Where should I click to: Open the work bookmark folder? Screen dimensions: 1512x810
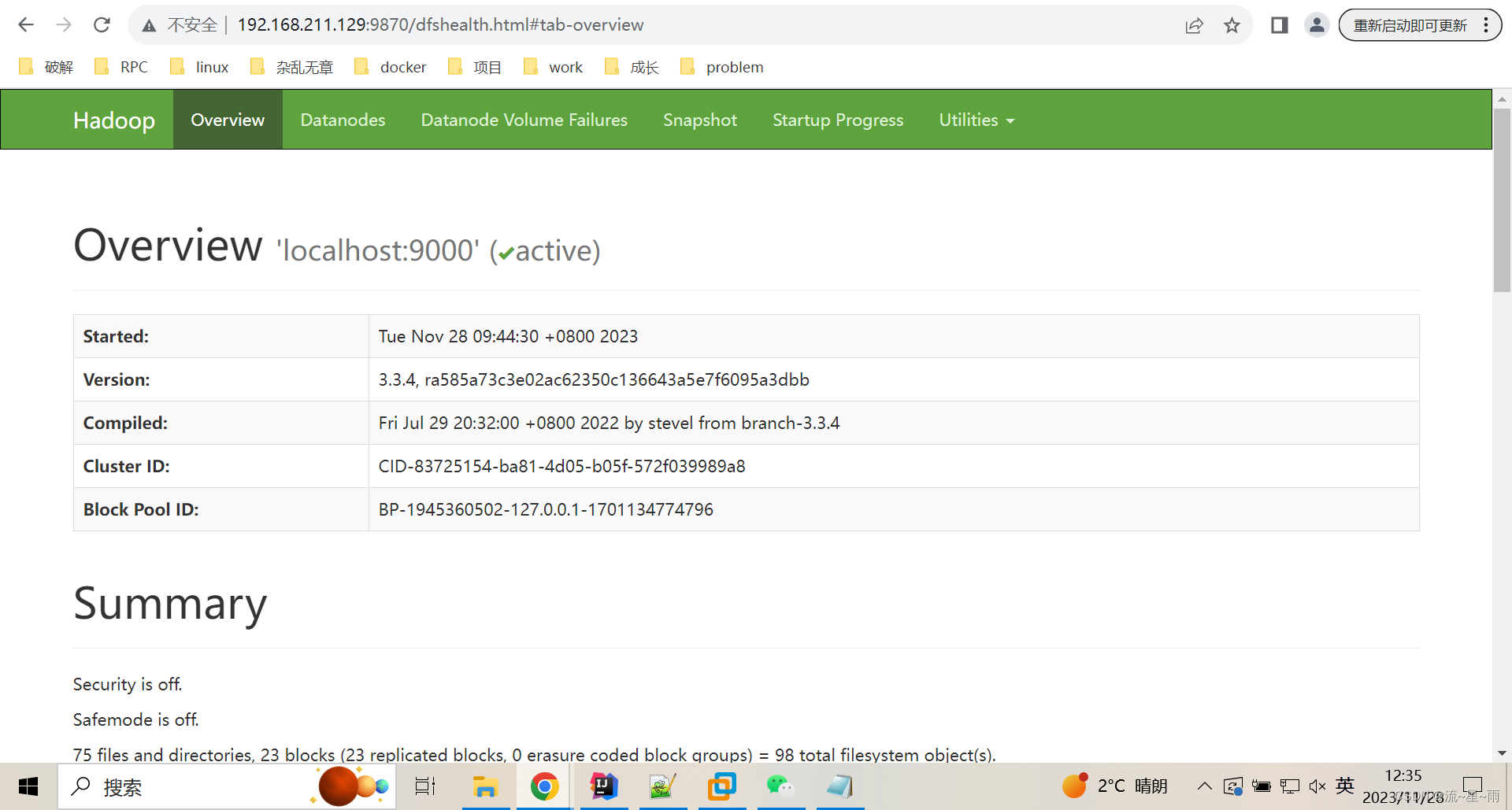point(553,67)
